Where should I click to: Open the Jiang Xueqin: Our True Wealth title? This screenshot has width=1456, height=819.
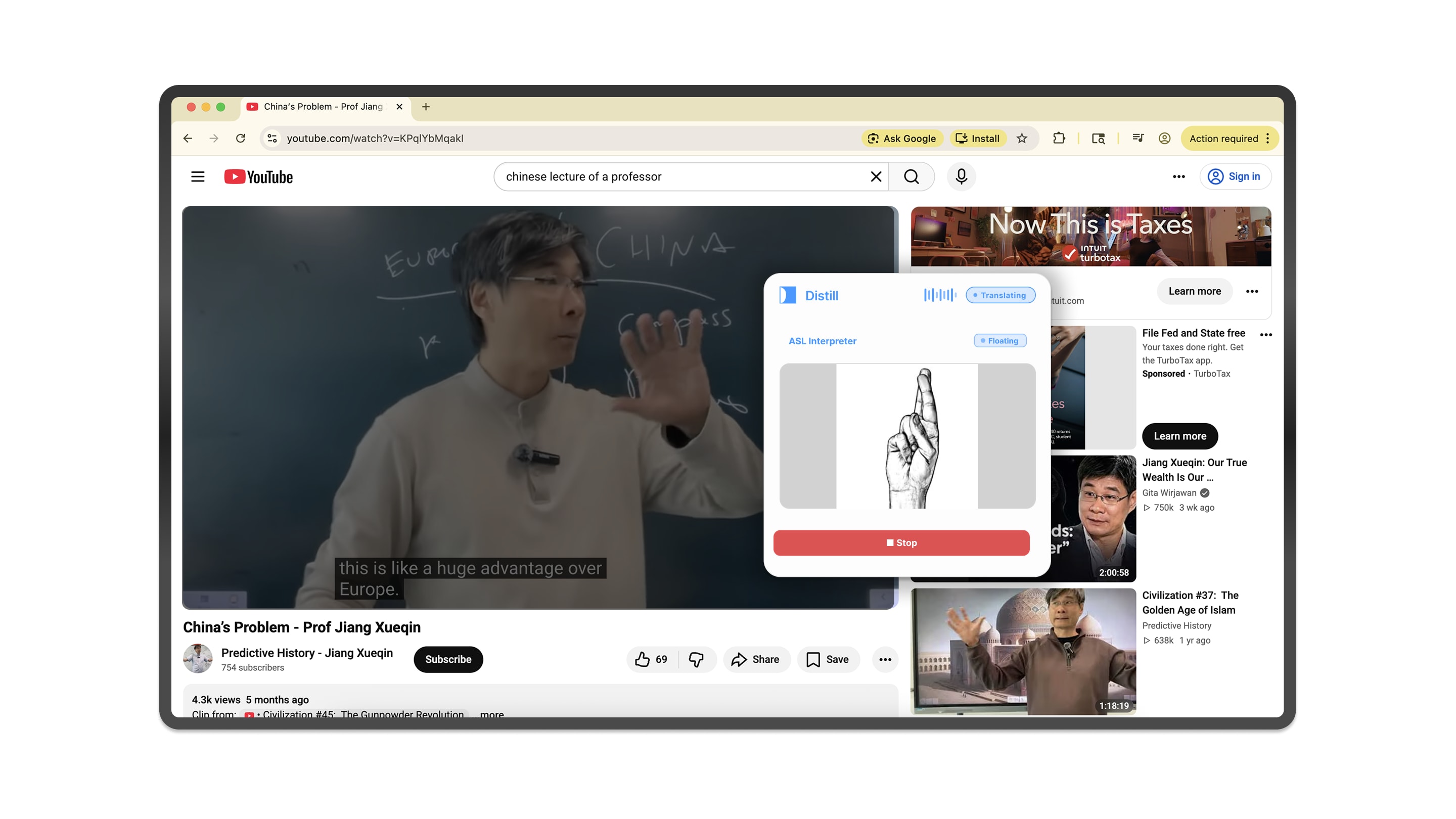coord(1194,470)
